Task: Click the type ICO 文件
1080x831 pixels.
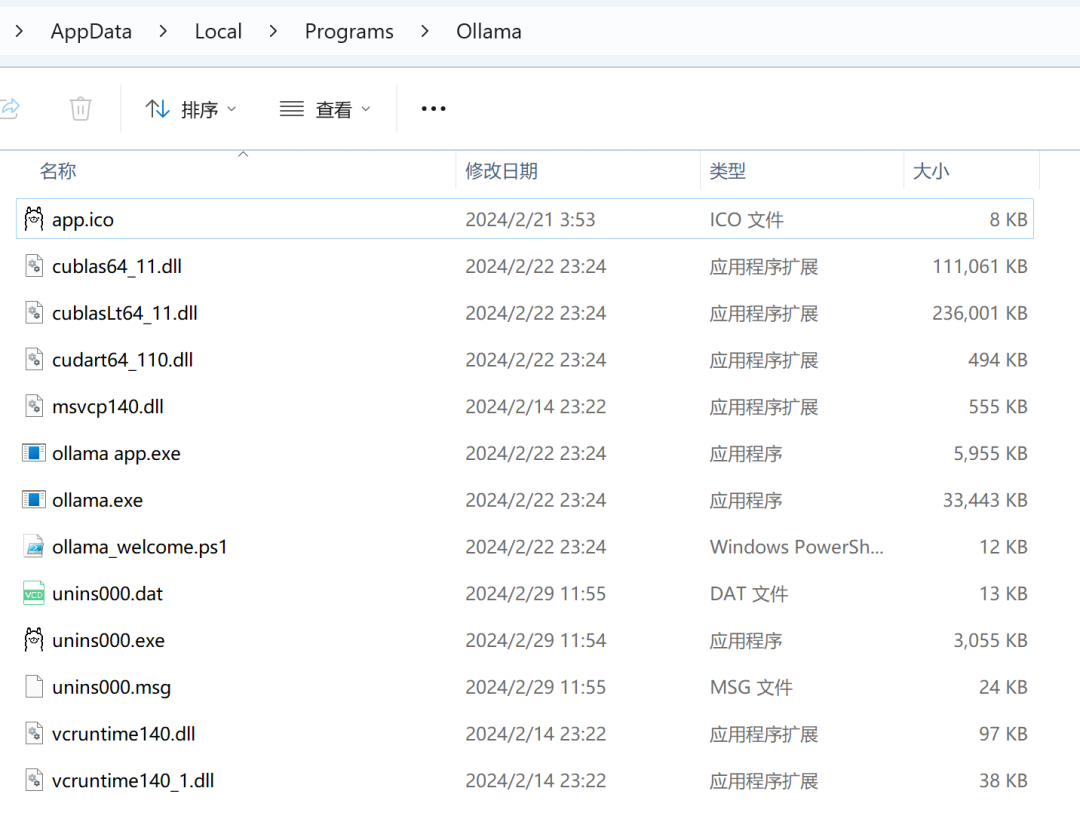Action: [x=747, y=220]
